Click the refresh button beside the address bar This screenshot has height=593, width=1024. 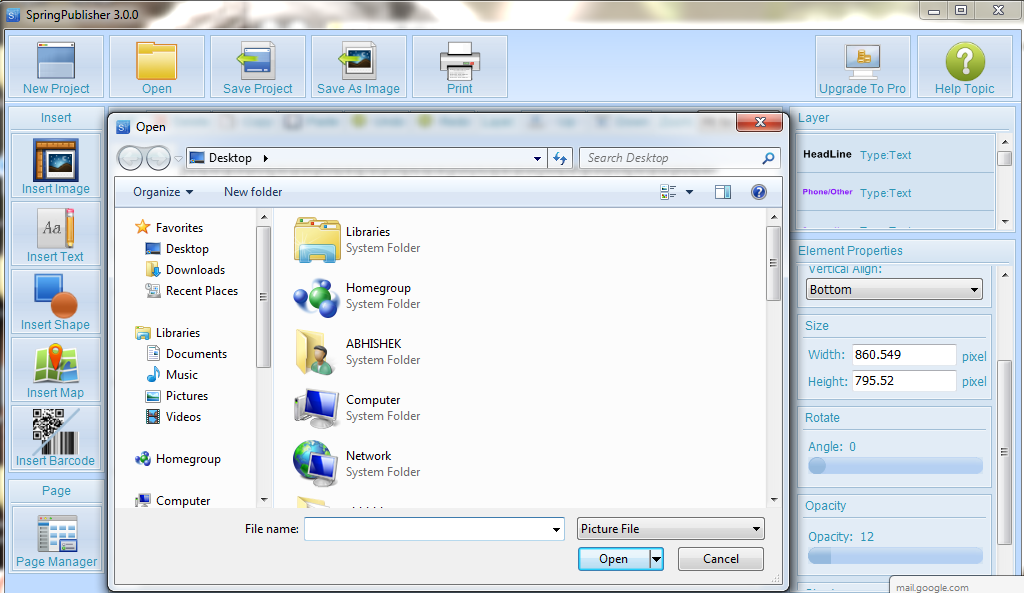click(x=560, y=158)
